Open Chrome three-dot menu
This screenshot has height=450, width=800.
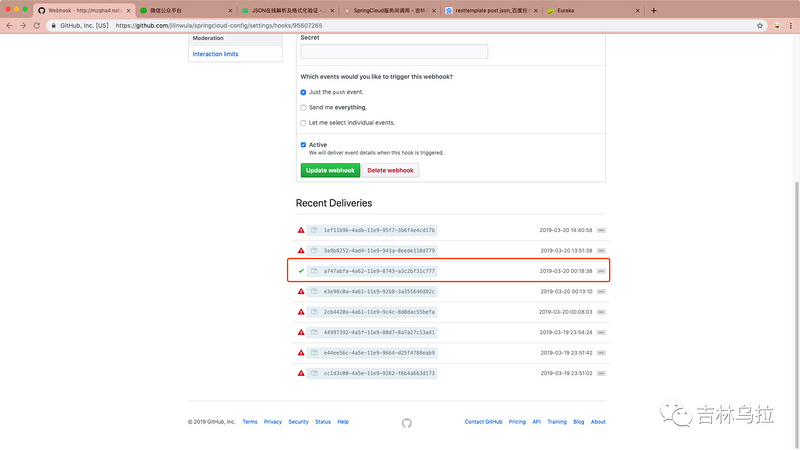(x=791, y=26)
